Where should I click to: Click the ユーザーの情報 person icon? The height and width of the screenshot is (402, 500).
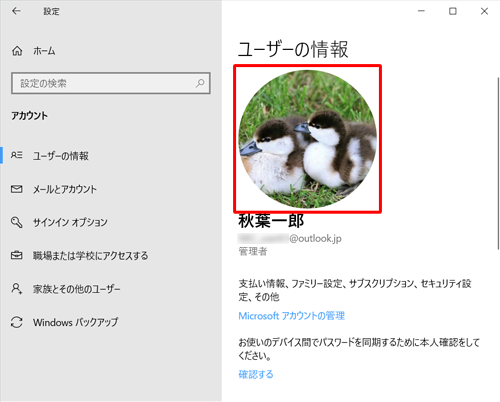(x=17, y=155)
